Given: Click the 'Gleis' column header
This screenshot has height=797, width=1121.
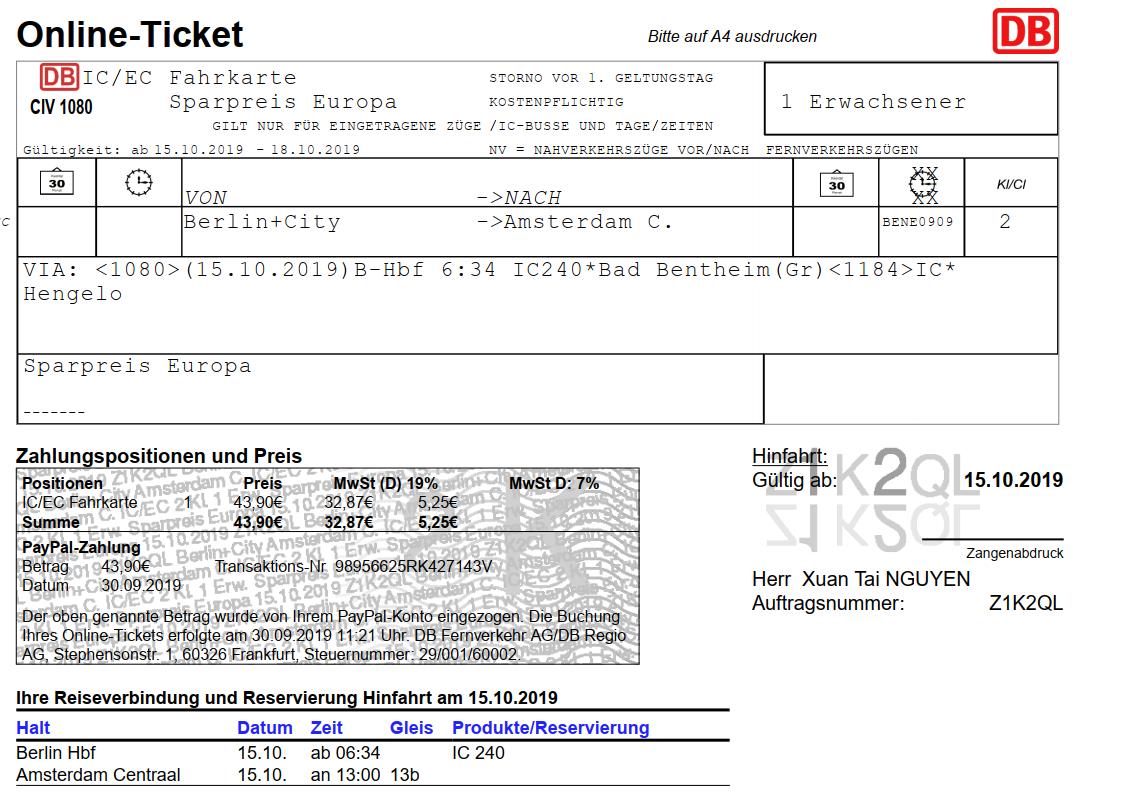Looking at the screenshot, I should click(x=411, y=728).
